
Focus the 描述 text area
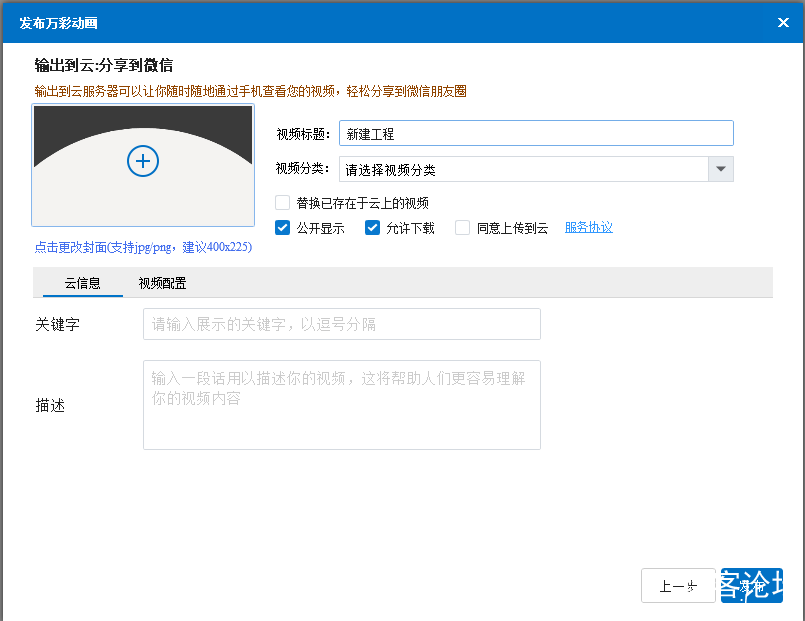pyautogui.click(x=342, y=405)
